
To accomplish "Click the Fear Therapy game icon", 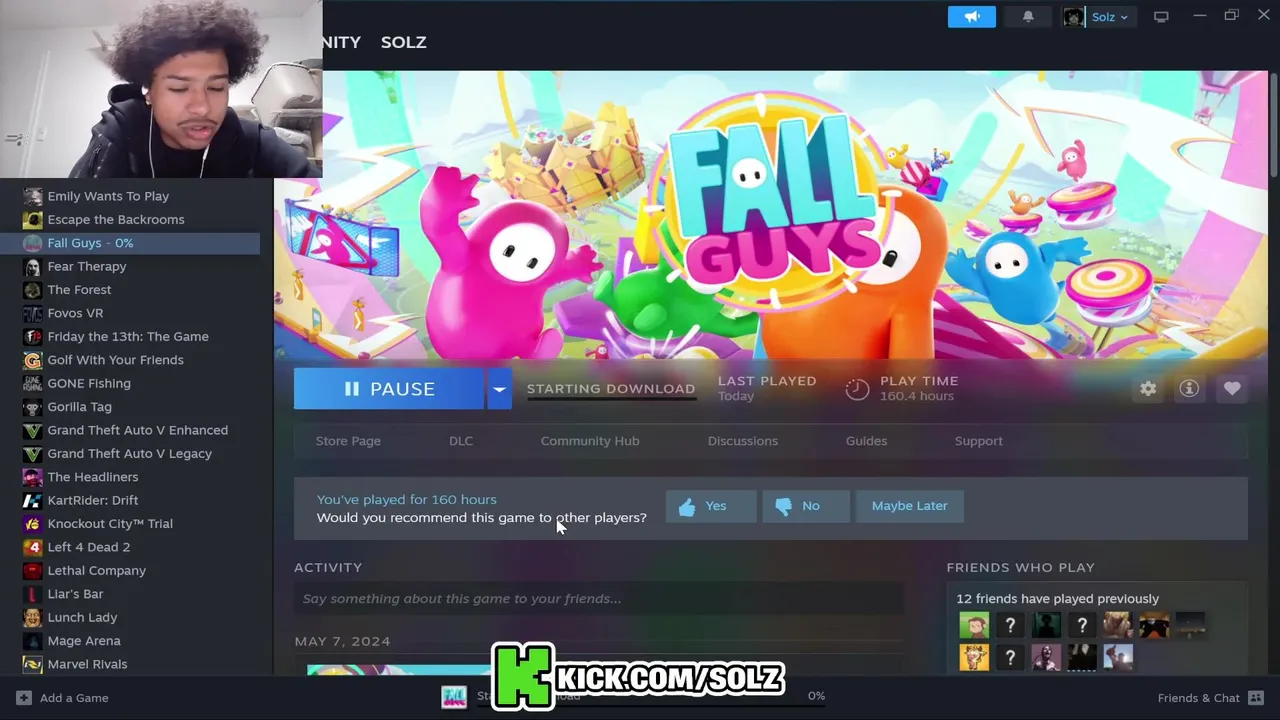I will tap(32, 266).
